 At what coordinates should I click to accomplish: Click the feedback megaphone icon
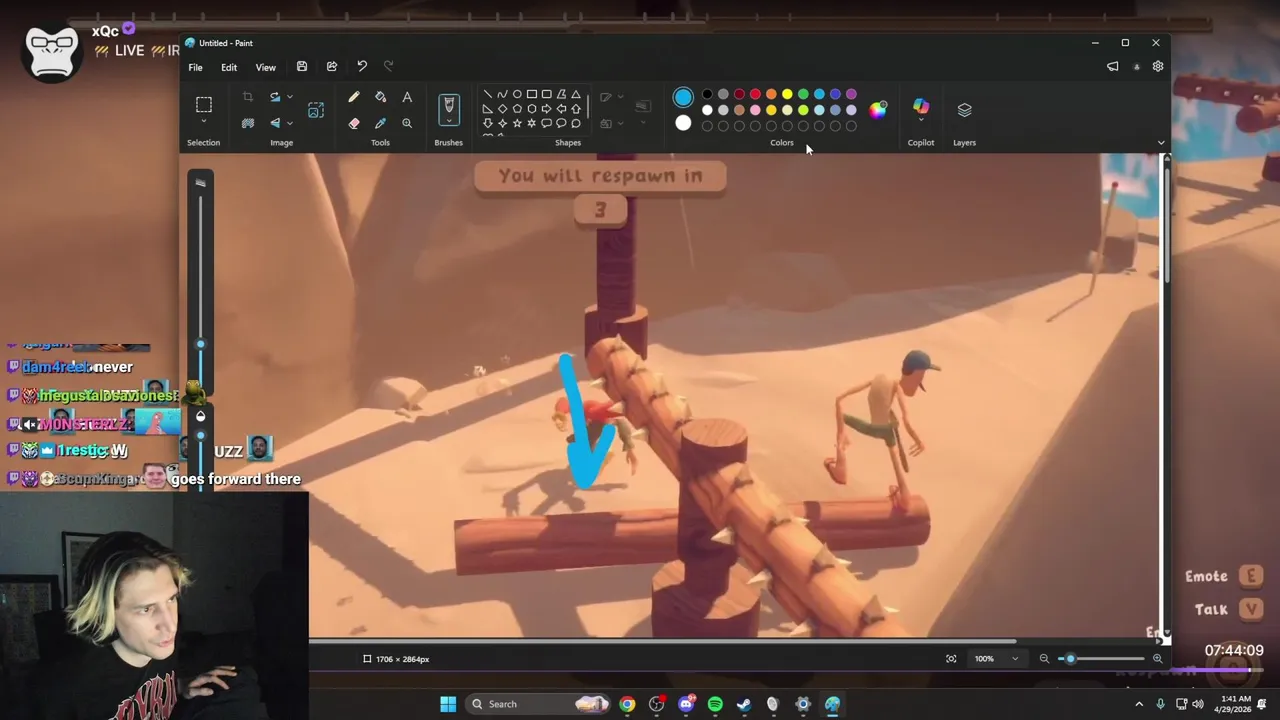pos(1113,67)
